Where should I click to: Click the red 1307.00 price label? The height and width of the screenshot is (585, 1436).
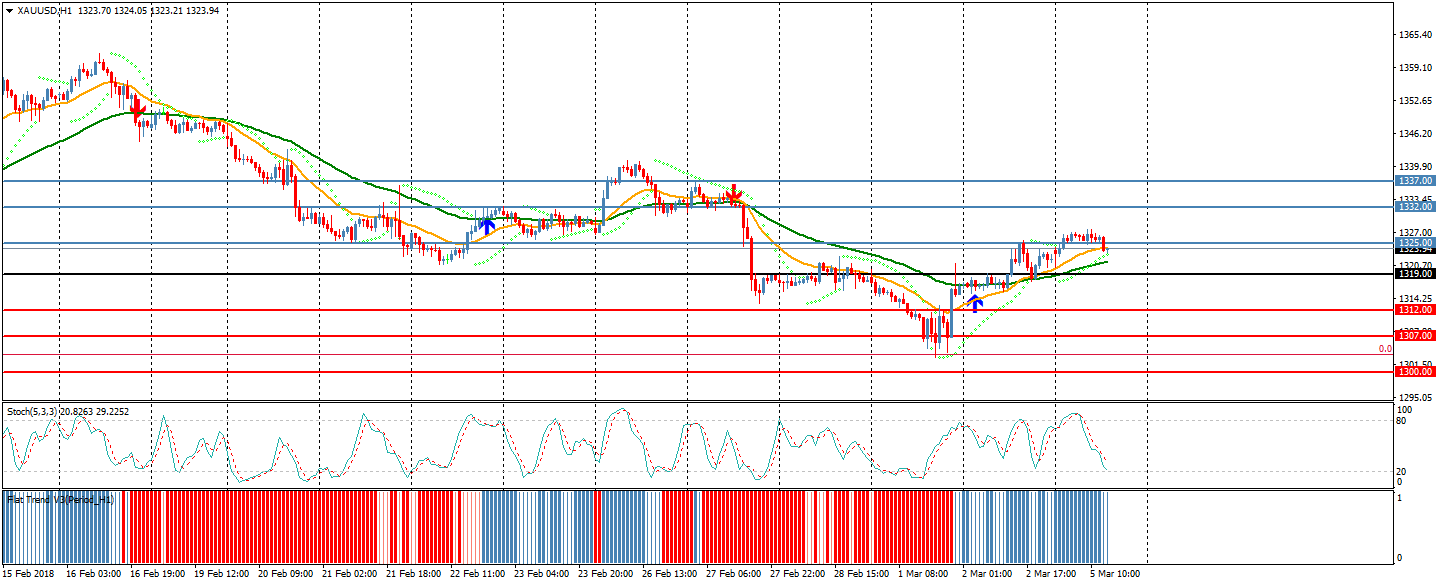(x=1415, y=336)
